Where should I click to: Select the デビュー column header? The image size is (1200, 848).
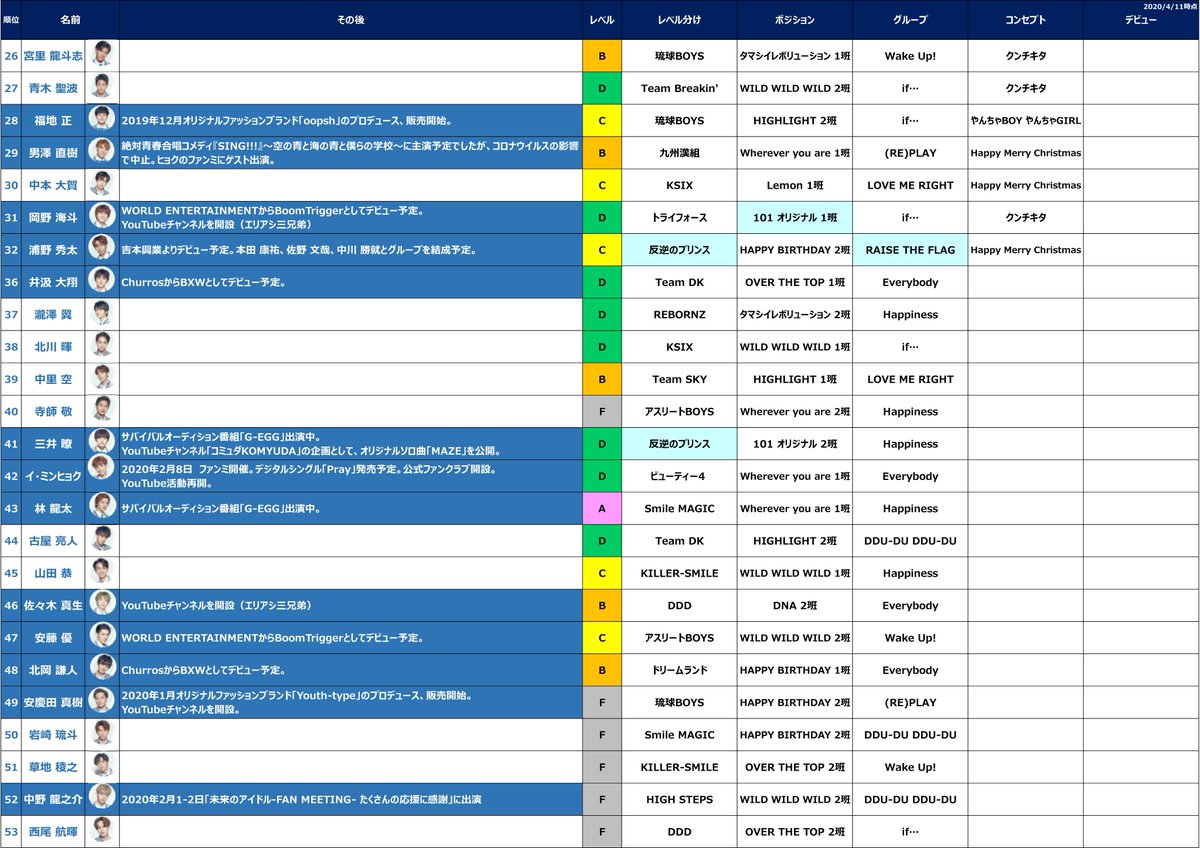click(1141, 20)
